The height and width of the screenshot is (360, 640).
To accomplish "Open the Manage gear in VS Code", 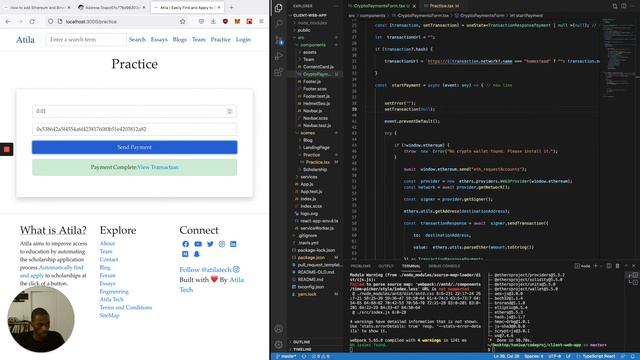I will click(279, 344).
